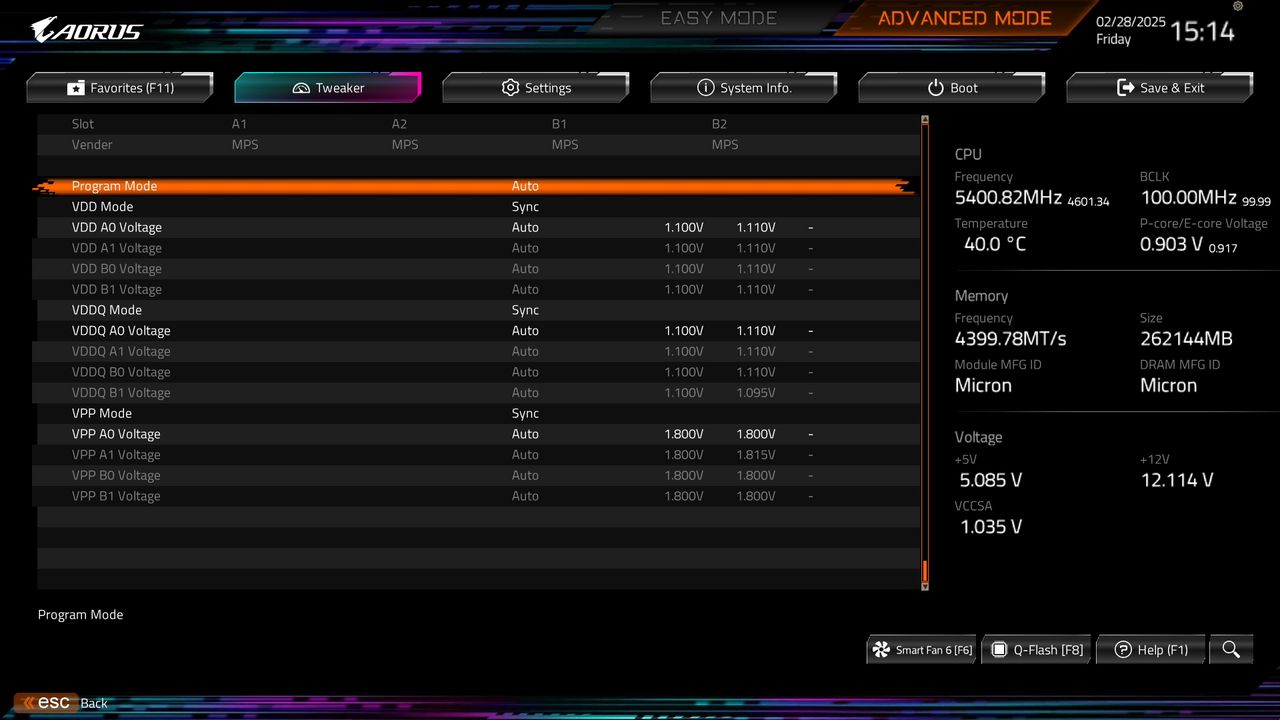Click the Slot header label
This screenshot has width=1280, height=720.
(x=83, y=124)
